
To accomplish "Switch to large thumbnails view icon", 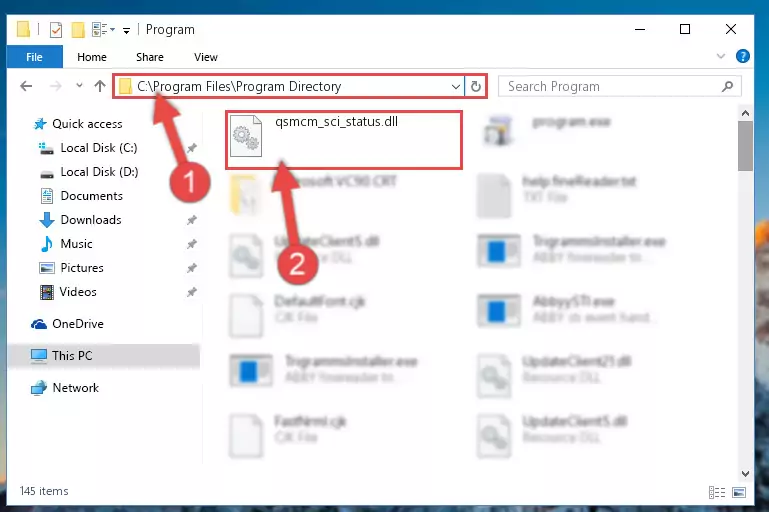I will click(739, 492).
